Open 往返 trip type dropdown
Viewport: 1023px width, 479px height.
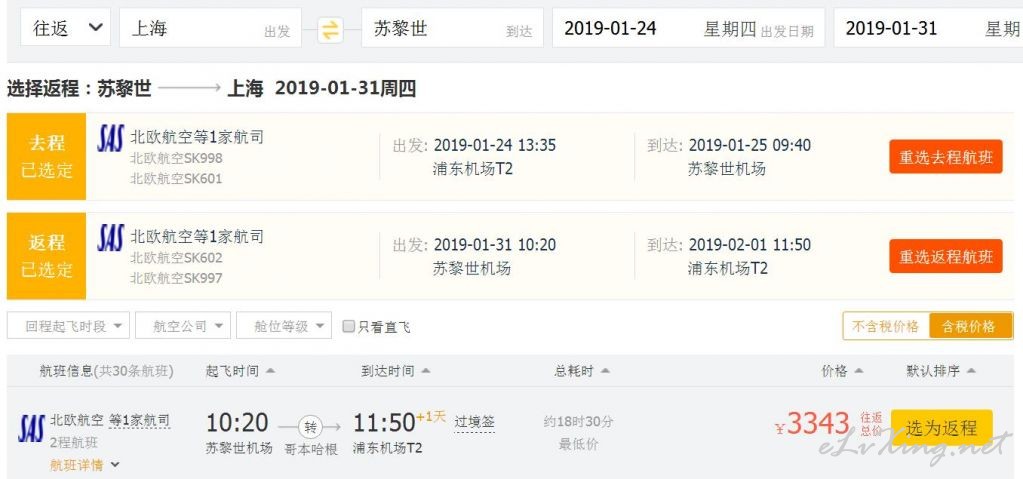(65, 27)
